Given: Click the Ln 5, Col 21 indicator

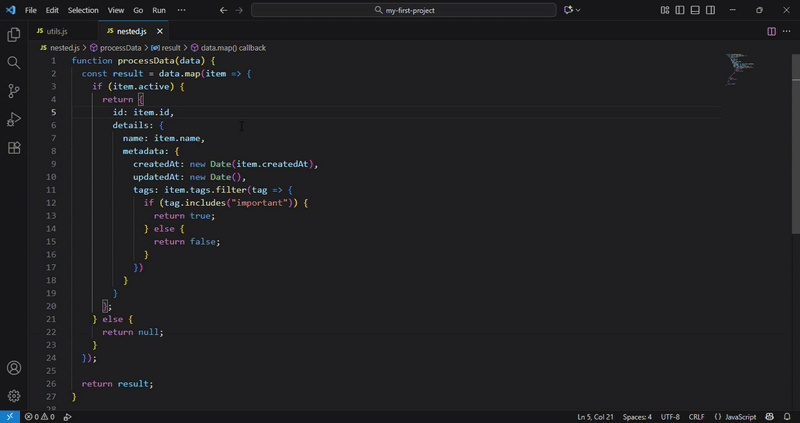Looking at the screenshot, I should (598, 416).
